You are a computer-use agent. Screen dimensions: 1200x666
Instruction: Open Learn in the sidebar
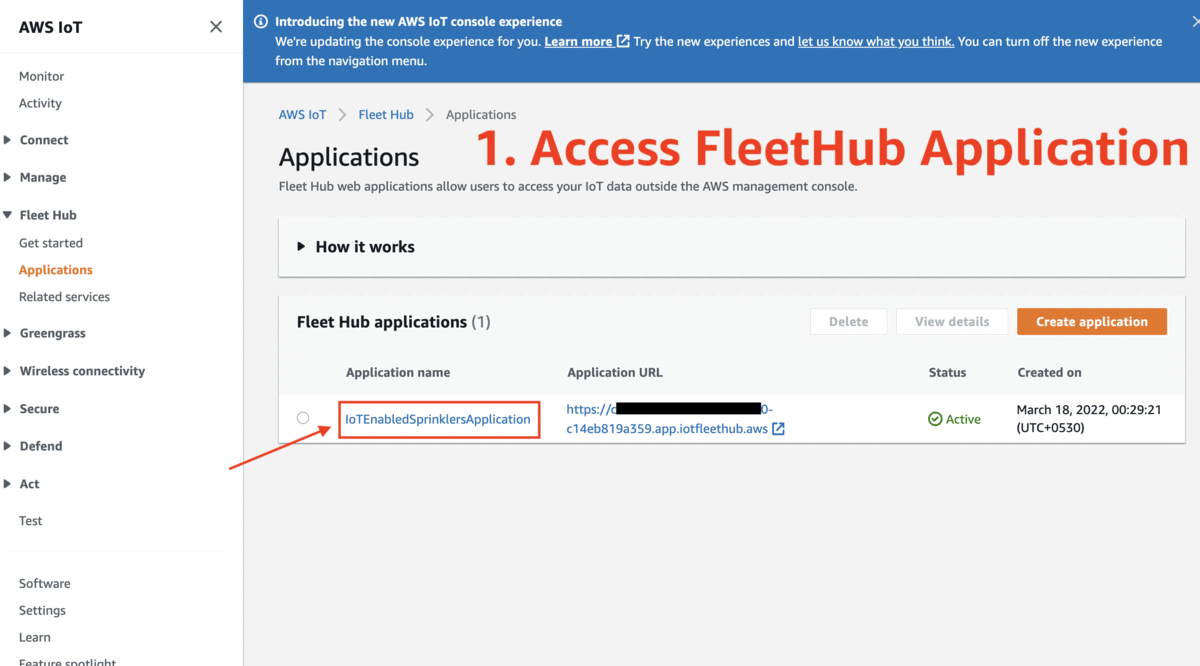point(35,638)
